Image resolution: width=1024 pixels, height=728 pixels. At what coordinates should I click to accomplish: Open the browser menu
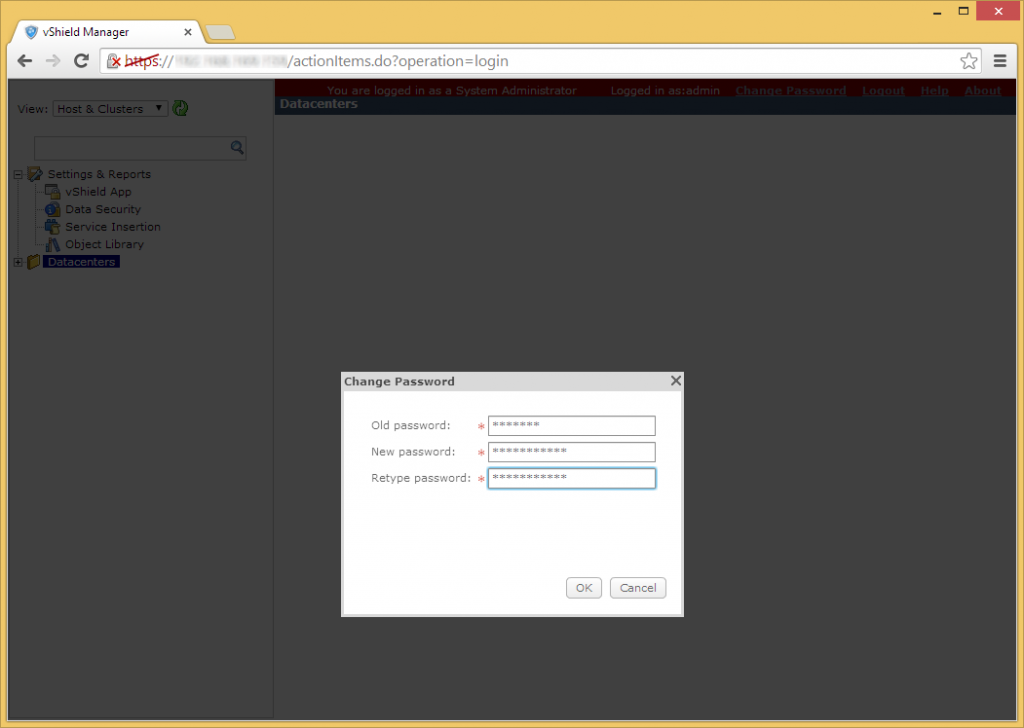[1000, 60]
